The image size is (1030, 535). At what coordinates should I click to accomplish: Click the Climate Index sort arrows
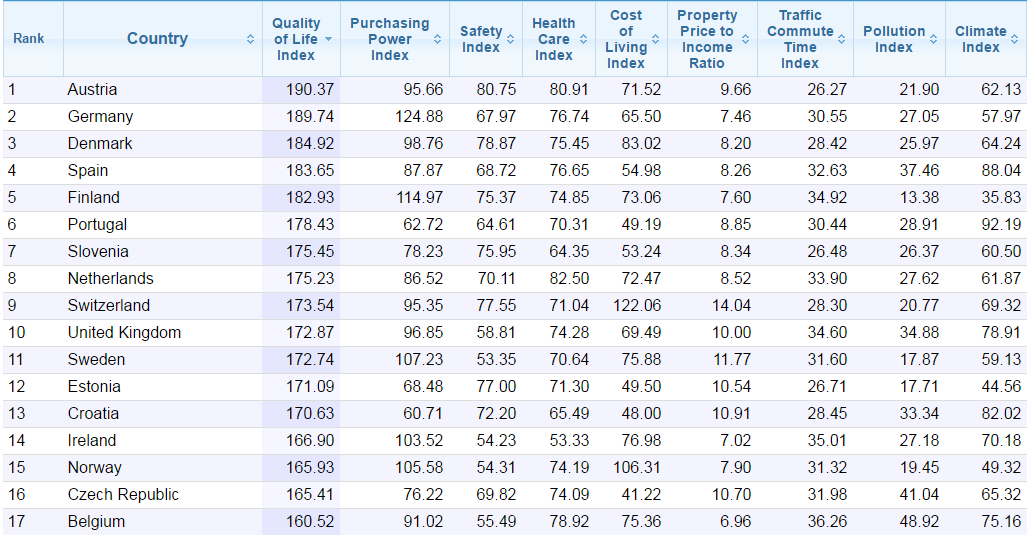(x=1016, y=39)
